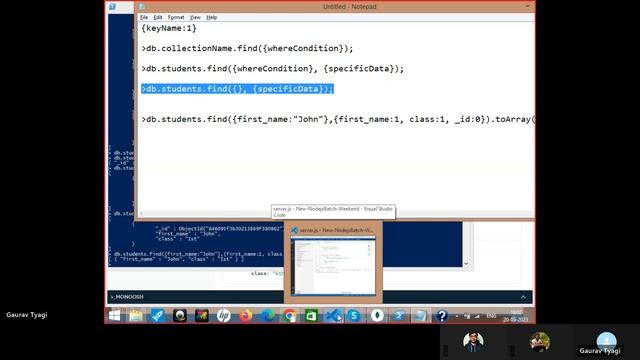Image resolution: width=640 pixels, height=360 pixels.
Task: Switch to Visual Studio Code on taskbar
Action: [334, 316]
